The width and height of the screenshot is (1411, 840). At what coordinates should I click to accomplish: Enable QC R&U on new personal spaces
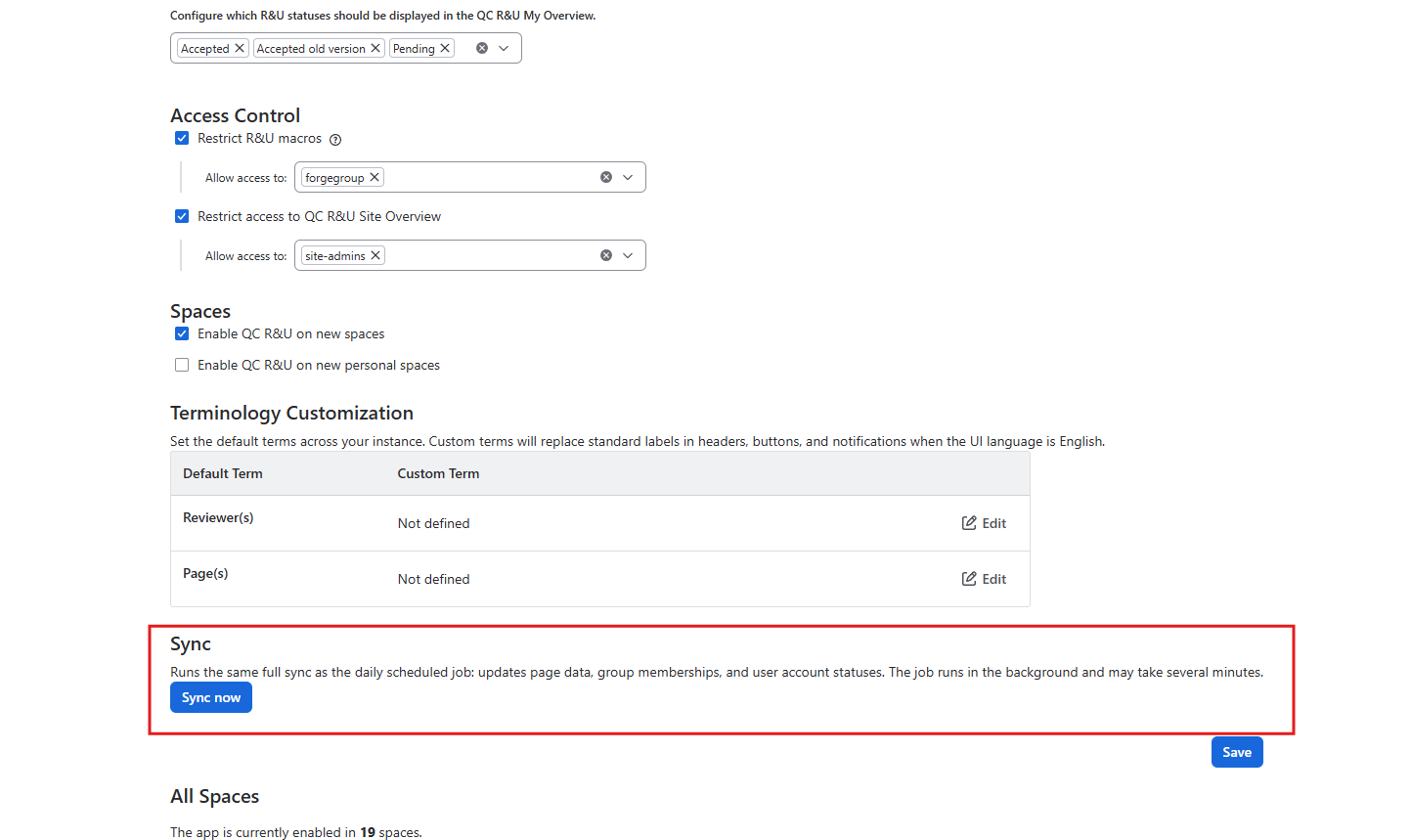coord(182,365)
